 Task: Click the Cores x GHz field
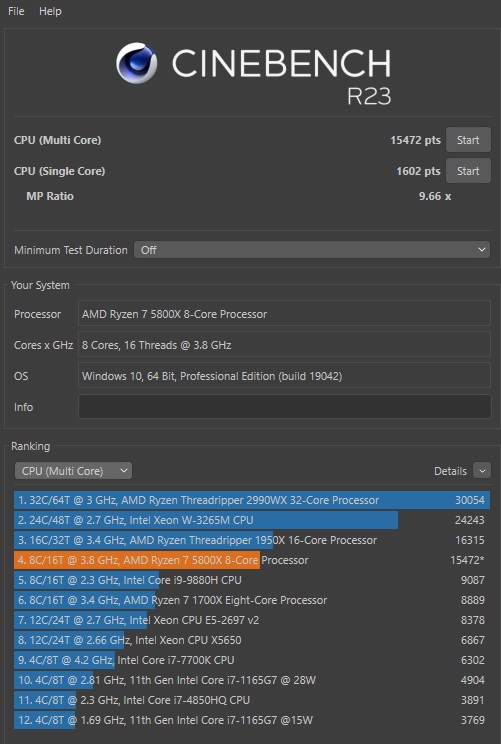click(285, 345)
